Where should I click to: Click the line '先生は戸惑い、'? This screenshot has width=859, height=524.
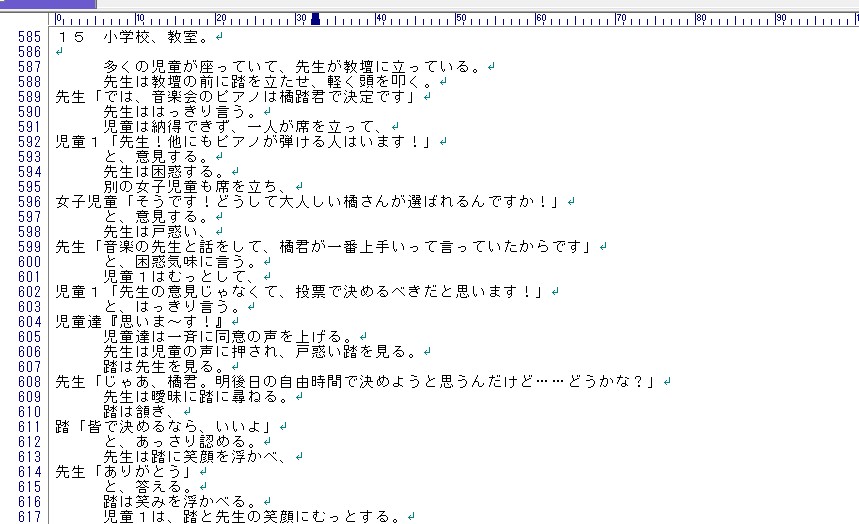(x=156, y=232)
